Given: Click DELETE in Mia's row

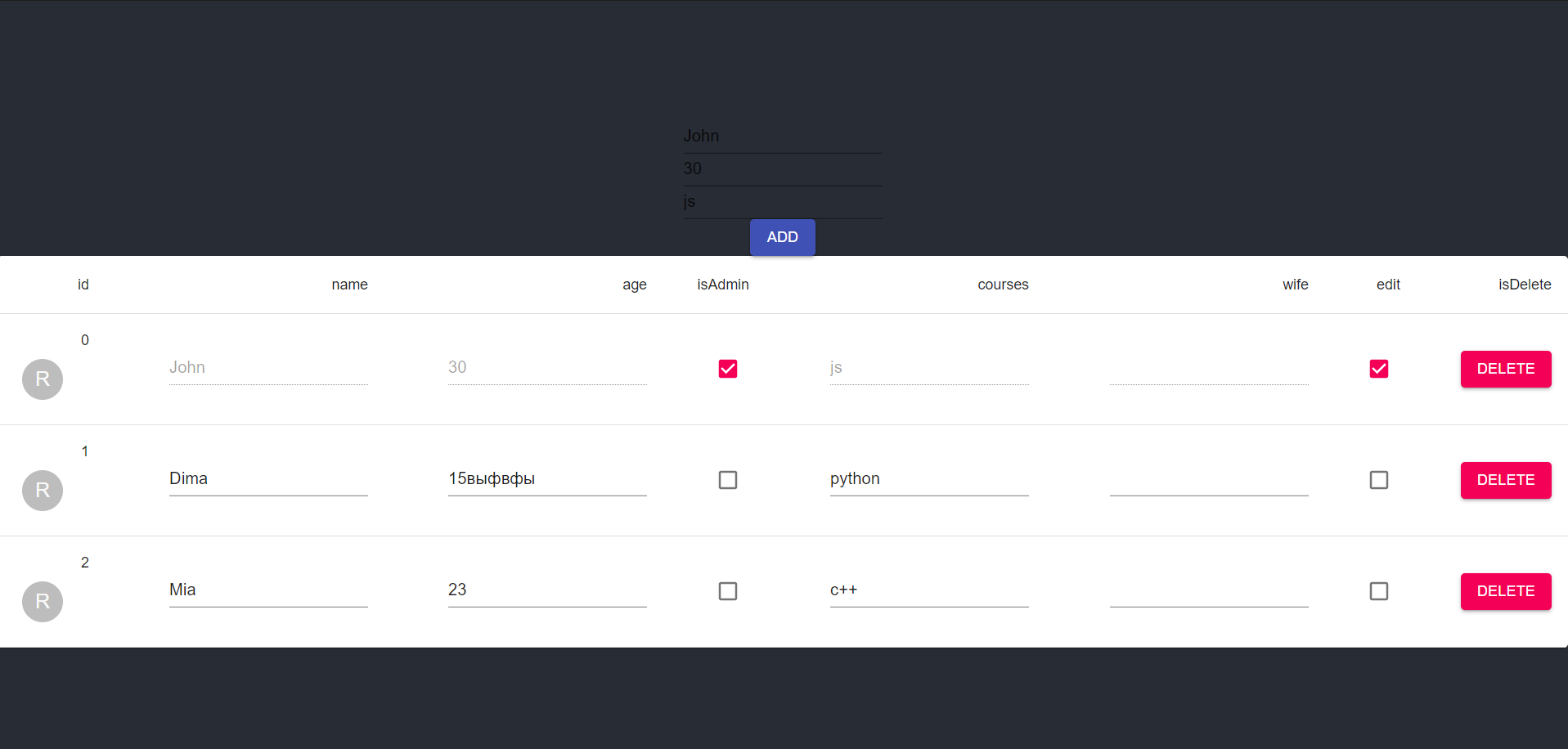Looking at the screenshot, I should pos(1505,592).
